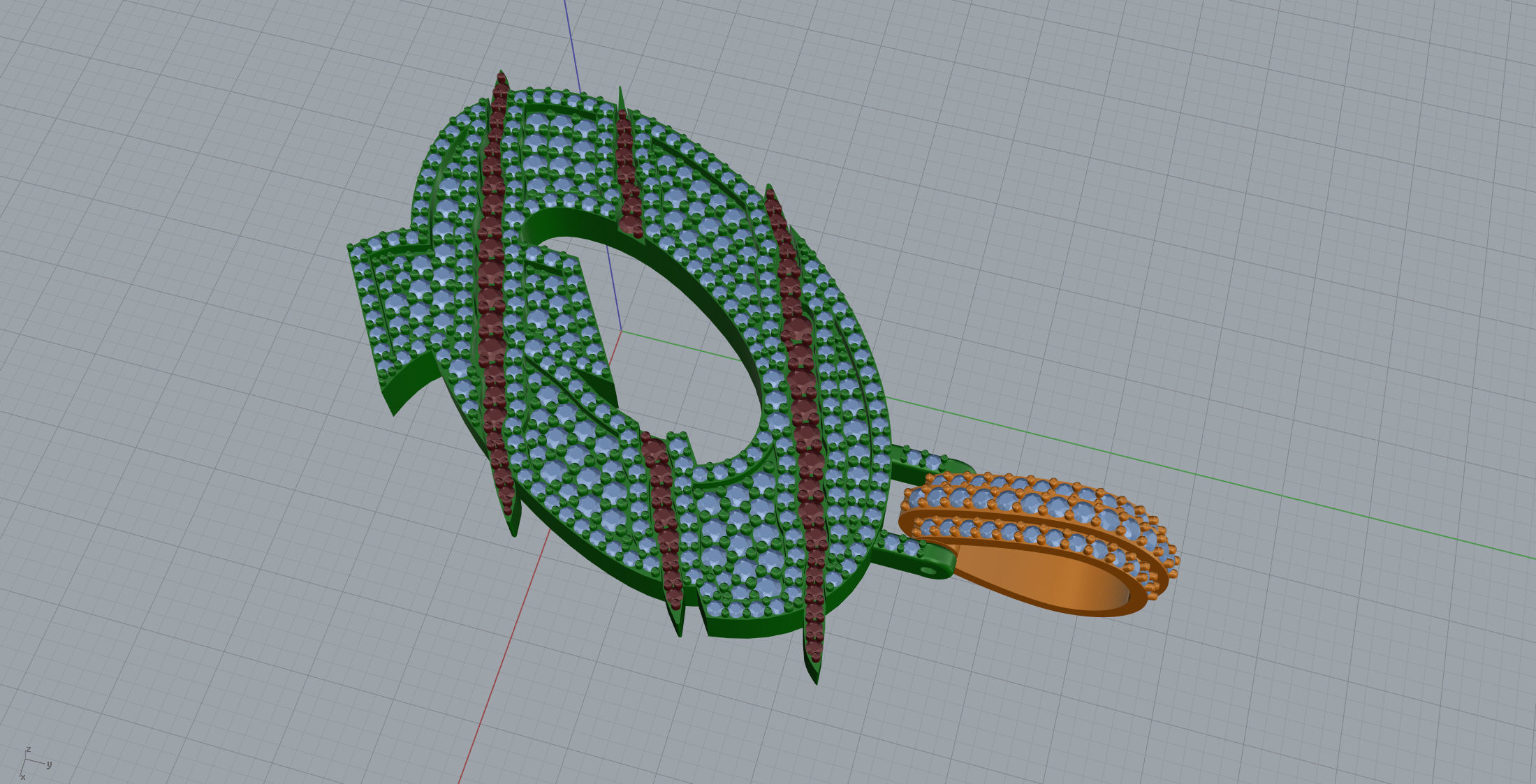Select the orange bail loop
The width and height of the screenshot is (1536, 784).
[1038, 545]
